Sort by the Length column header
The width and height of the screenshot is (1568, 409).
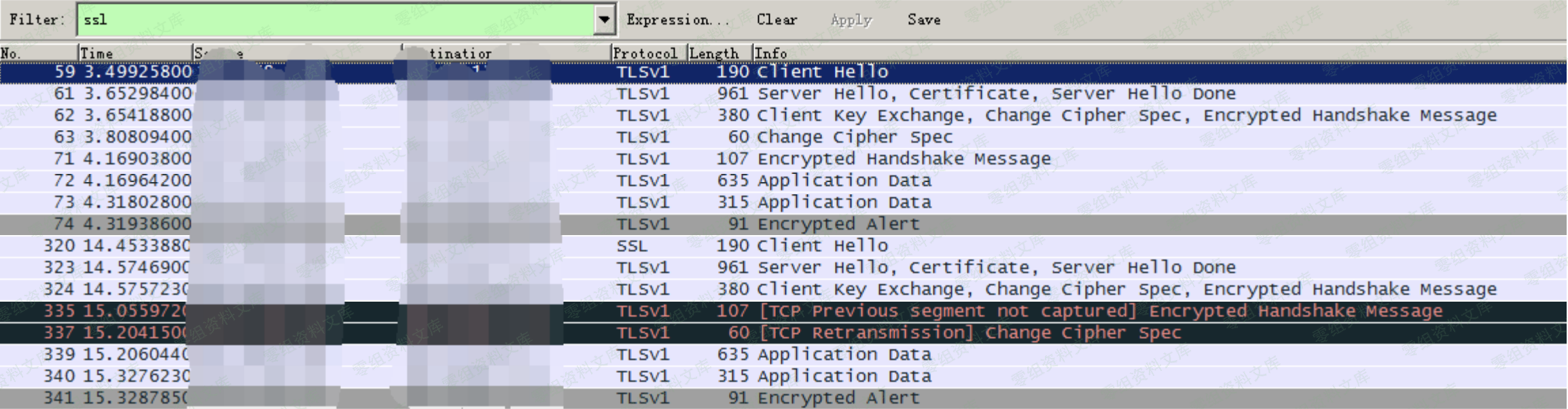click(x=718, y=53)
